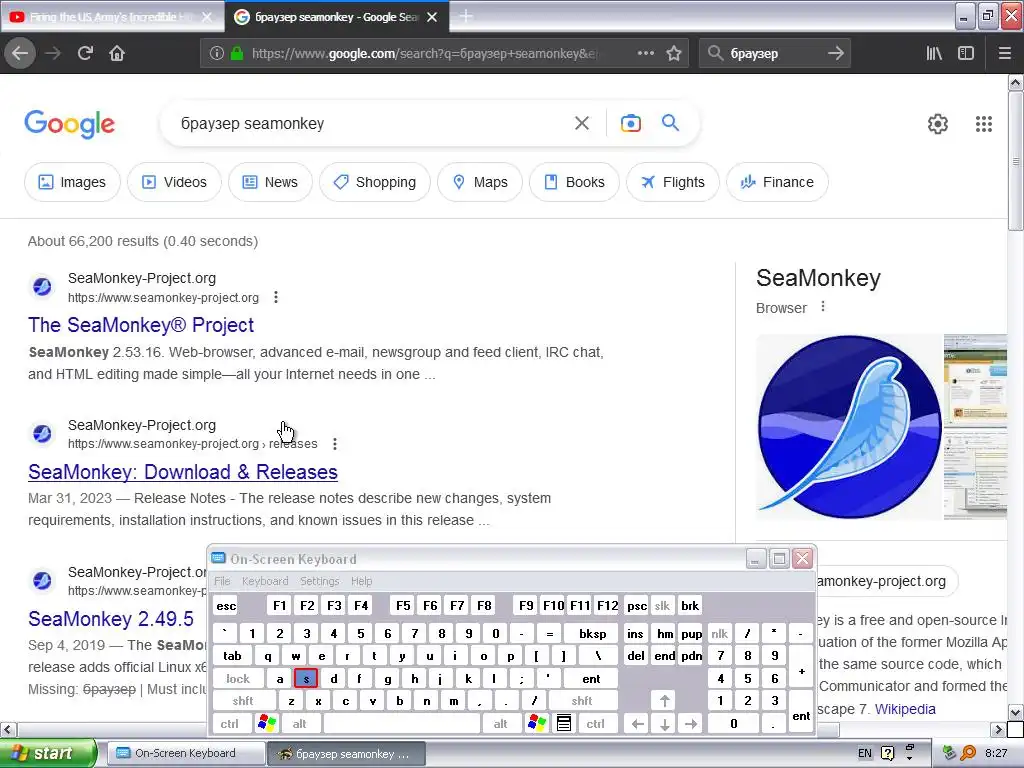Click the context menu key on keyboard
The height and width of the screenshot is (768, 1024).
(564, 724)
